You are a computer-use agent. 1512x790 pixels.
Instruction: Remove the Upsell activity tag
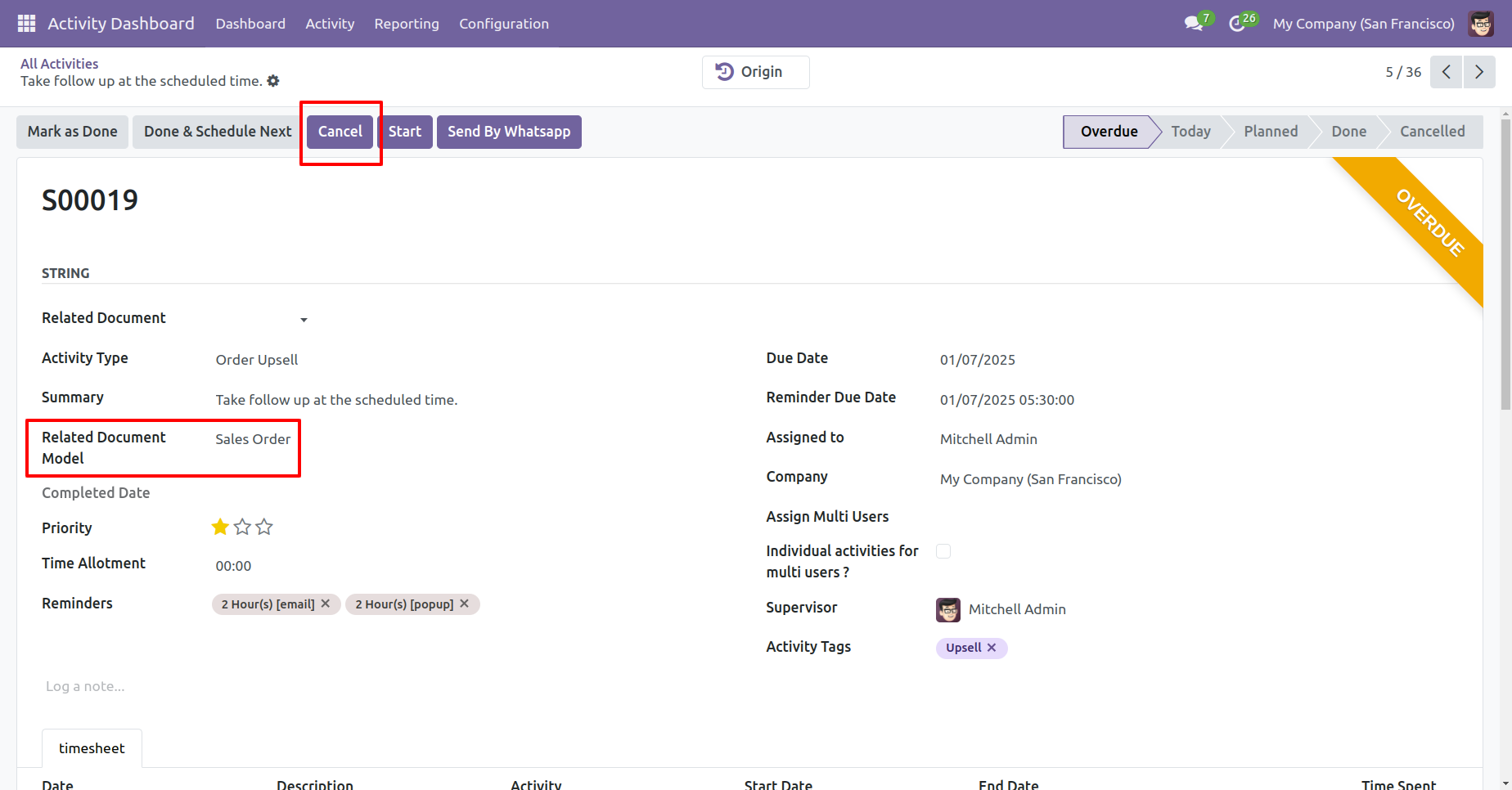[992, 647]
